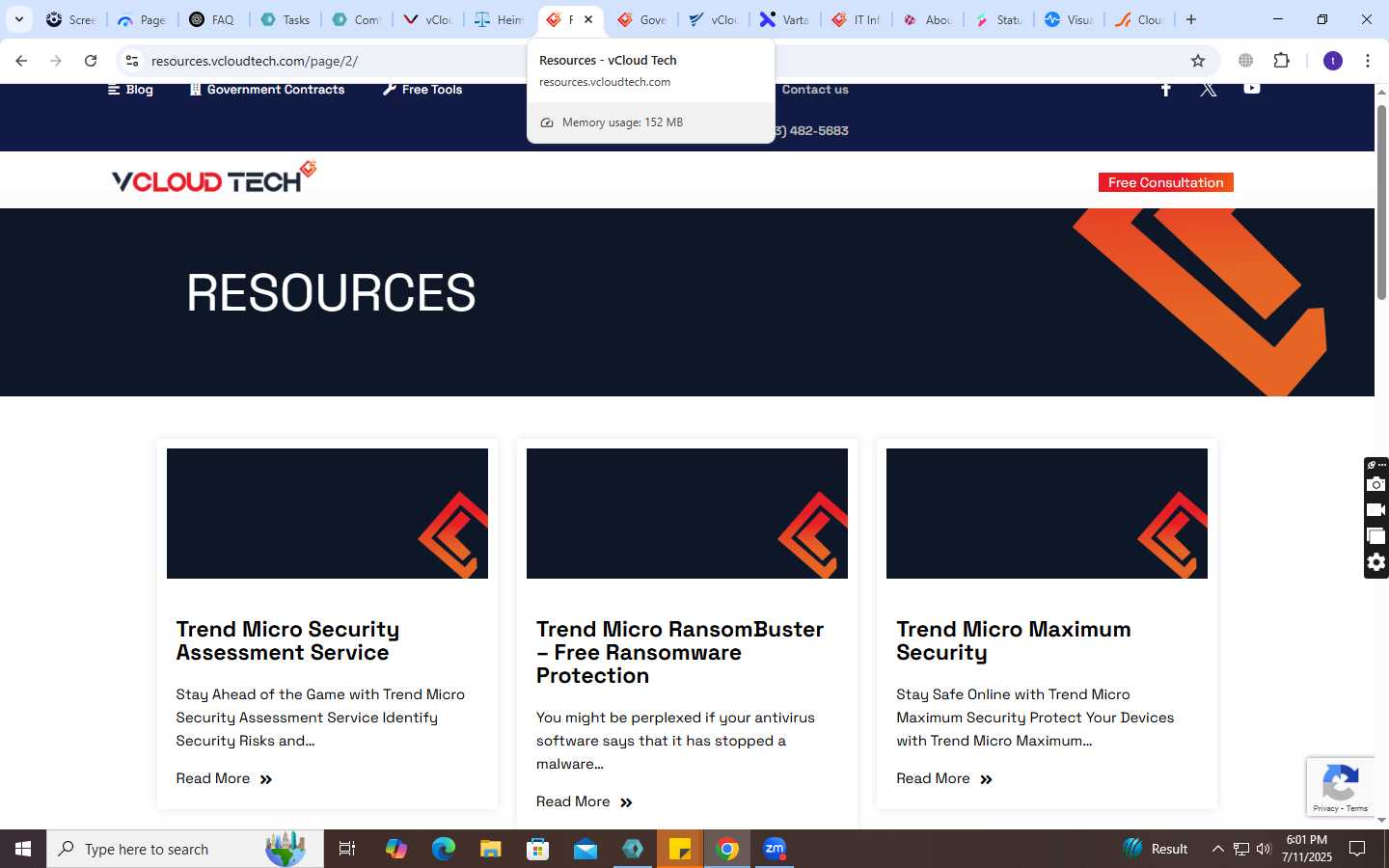Image resolution: width=1389 pixels, height=868 pixels.
Task: Bookmark this page with star icon
Action: (x=1198, y=61)
